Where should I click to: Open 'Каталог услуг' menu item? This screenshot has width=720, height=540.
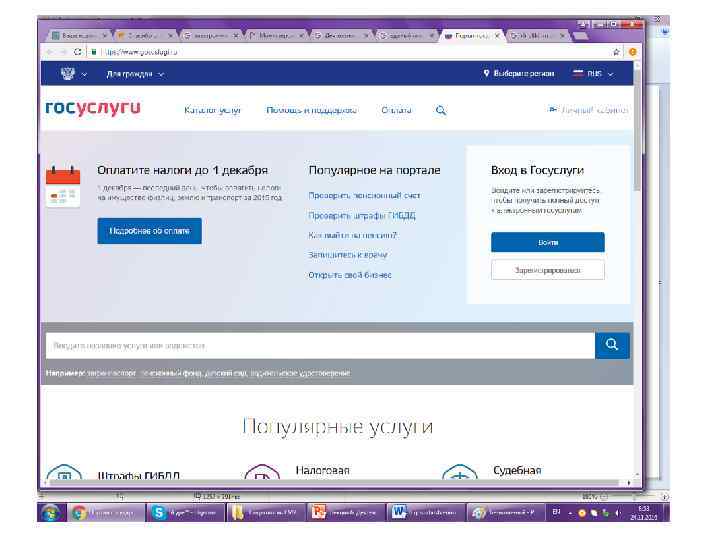212,110
